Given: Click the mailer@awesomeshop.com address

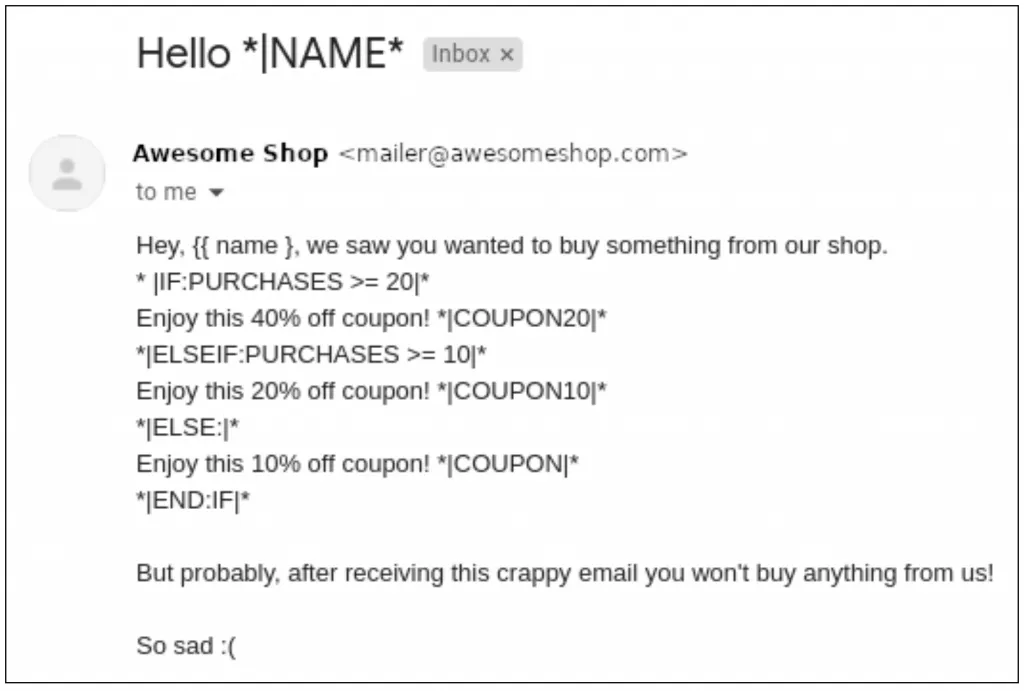Looking at the screenshot, I should [513, 153].
